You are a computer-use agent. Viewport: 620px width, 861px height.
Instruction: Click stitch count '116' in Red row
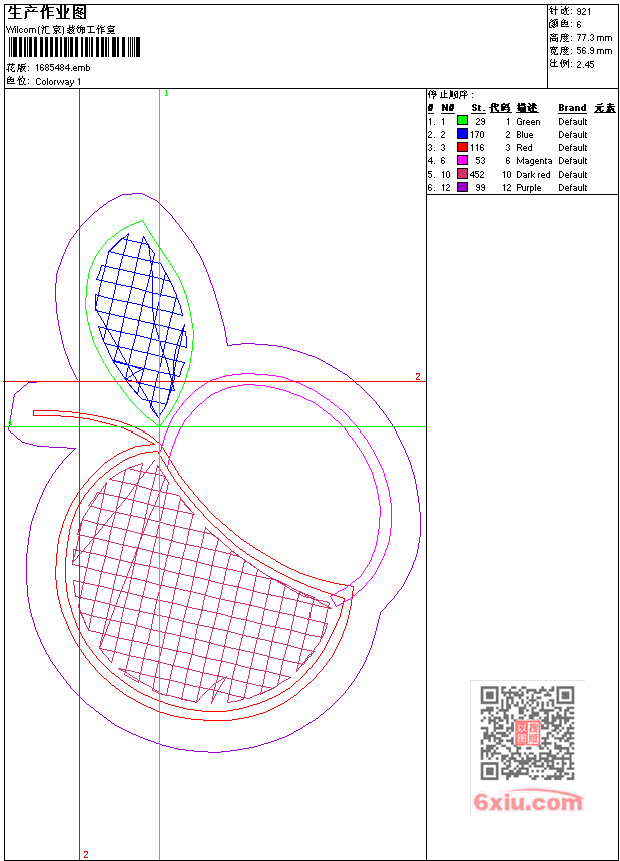click(477, 148)
